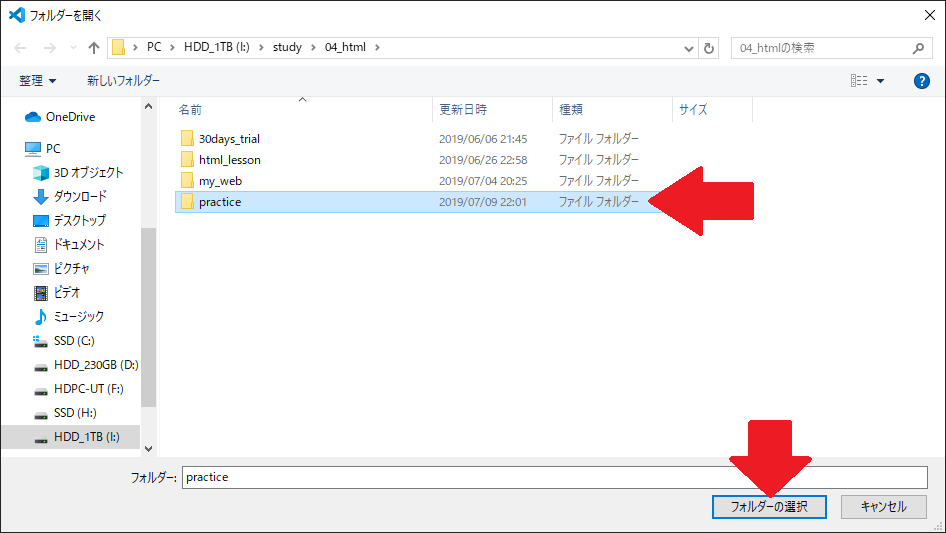Click the sidebar scrollbar thumb
This screenshot has width=946, height=533.
(148, 318)
